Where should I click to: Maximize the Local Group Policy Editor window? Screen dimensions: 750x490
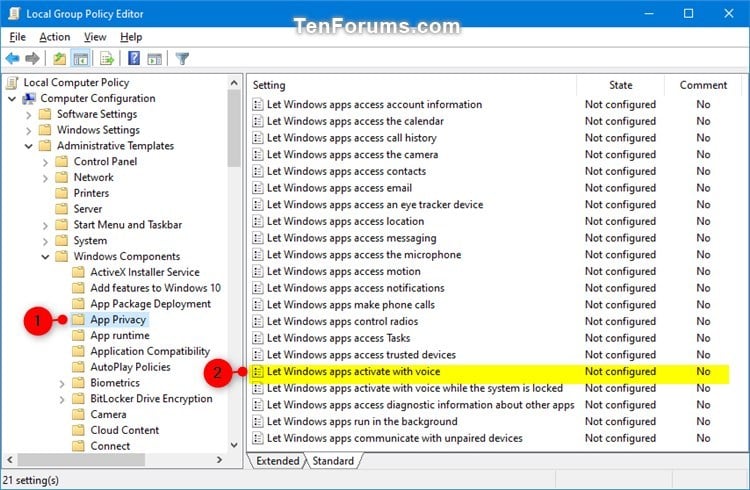[x=688, y=13]
